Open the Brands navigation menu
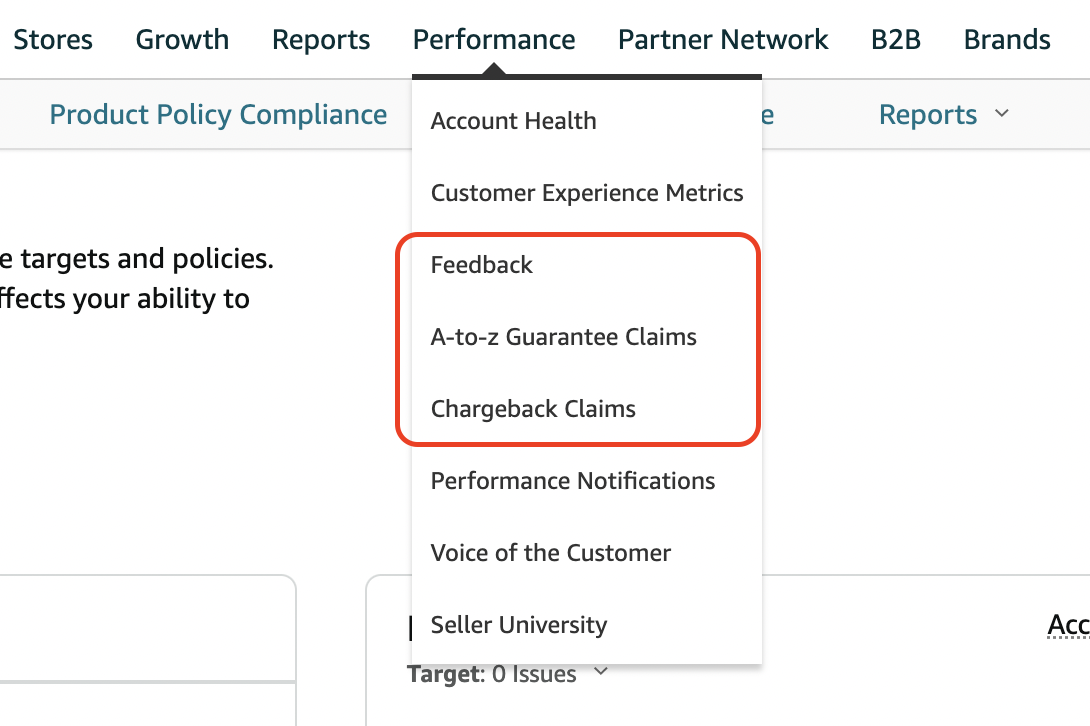1090x726 pixels. coord(1007,40)
